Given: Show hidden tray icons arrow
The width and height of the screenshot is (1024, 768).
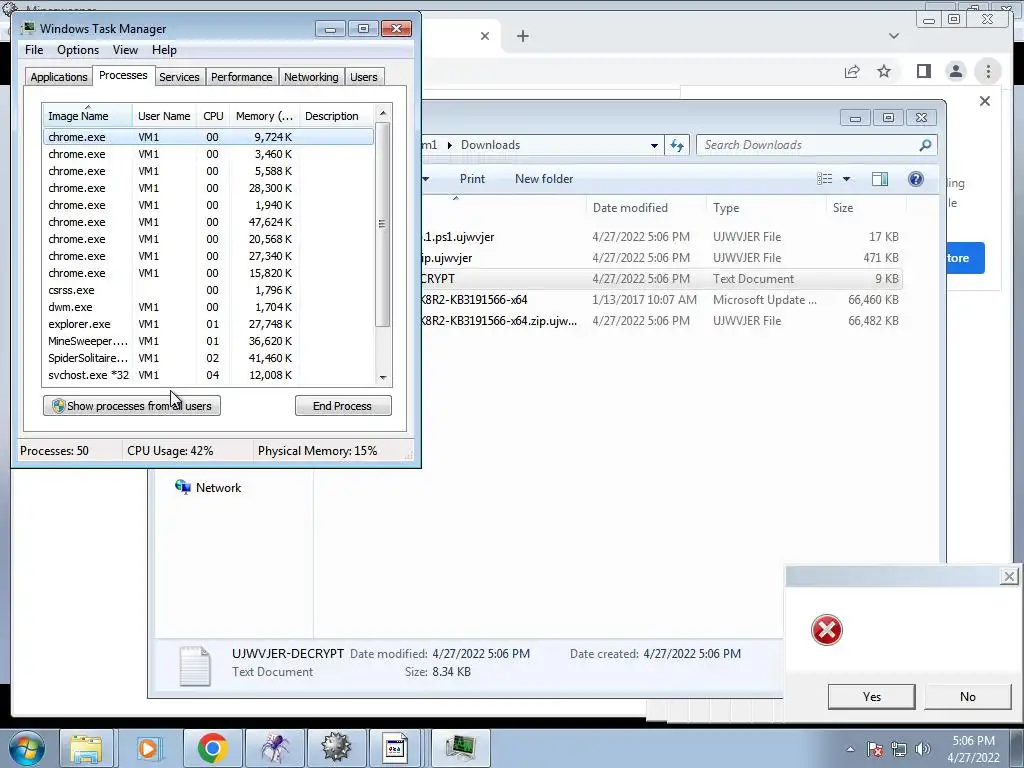Looking at the screenshot, I should [850, 749].
